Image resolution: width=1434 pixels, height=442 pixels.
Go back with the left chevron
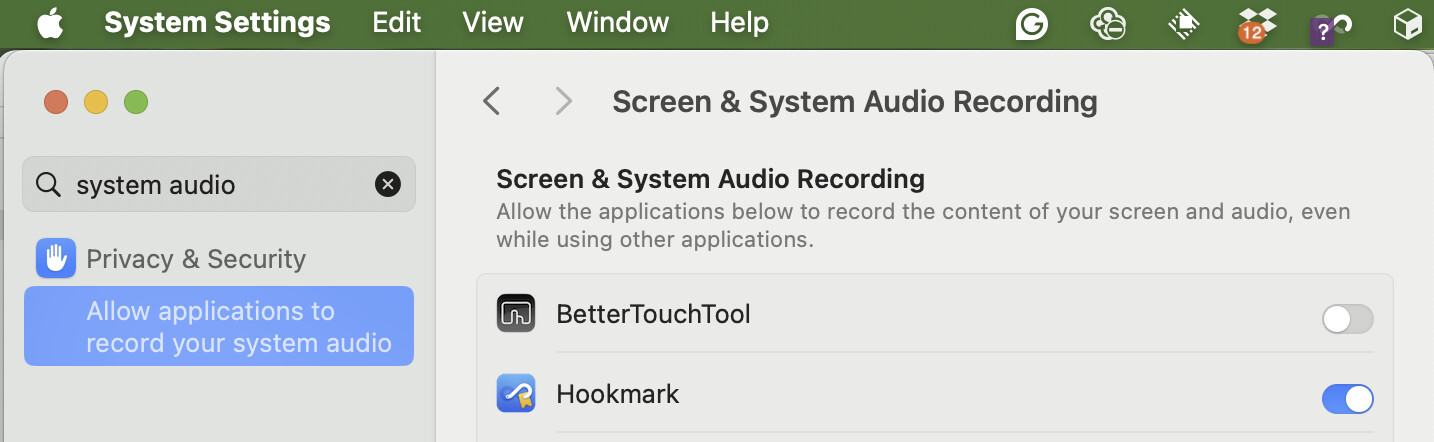click(491, 101)
